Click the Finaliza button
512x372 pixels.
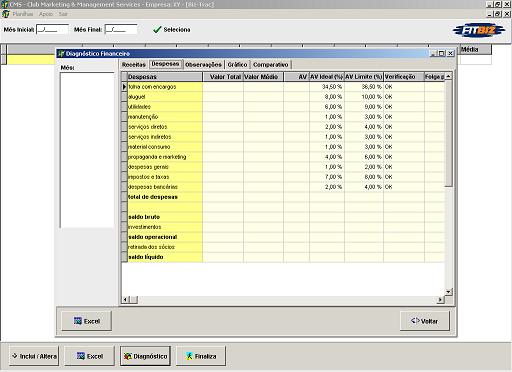tap(201, 356)
